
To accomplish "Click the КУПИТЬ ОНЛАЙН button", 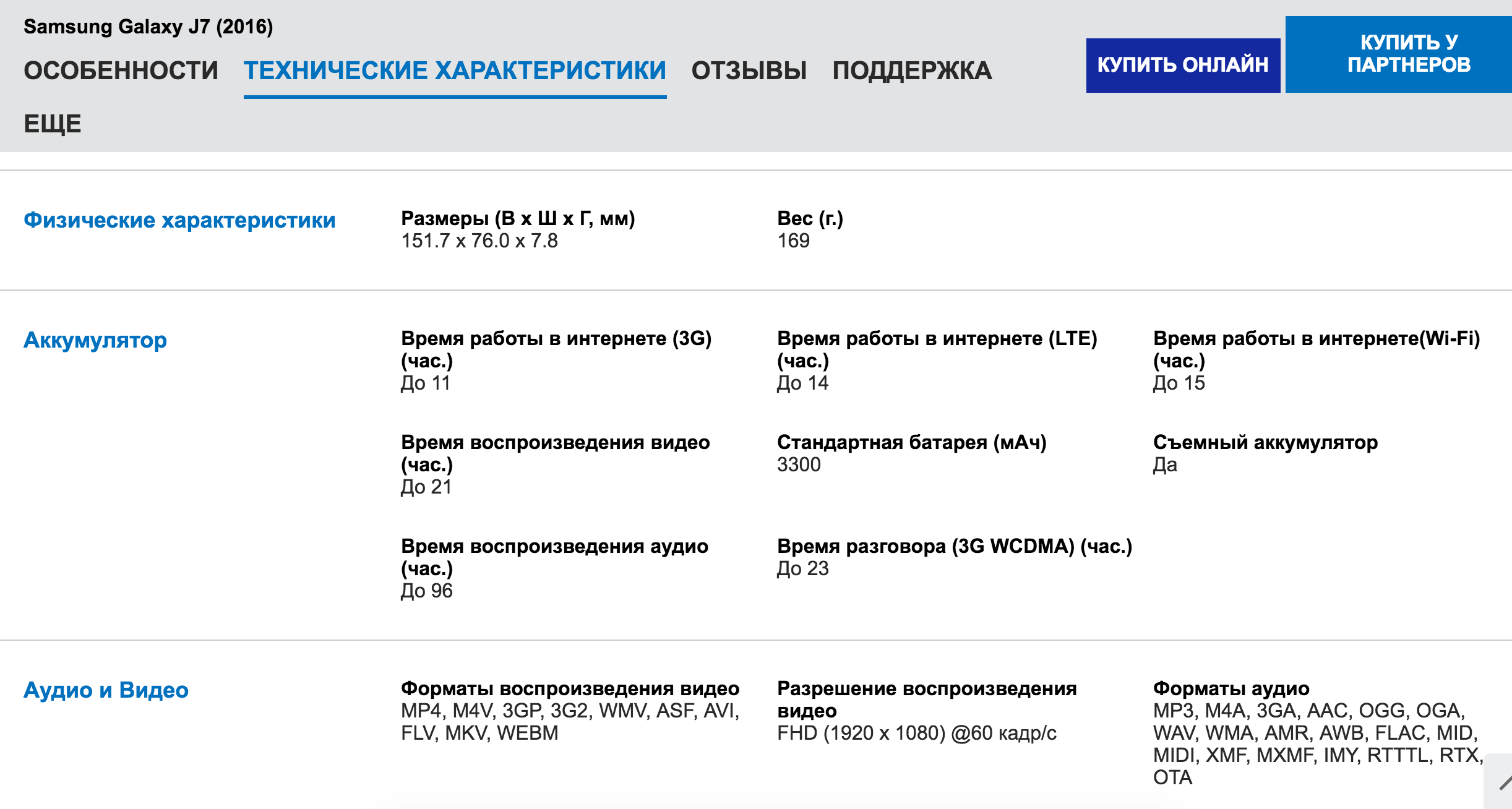I will click(x=1183, y=66).
